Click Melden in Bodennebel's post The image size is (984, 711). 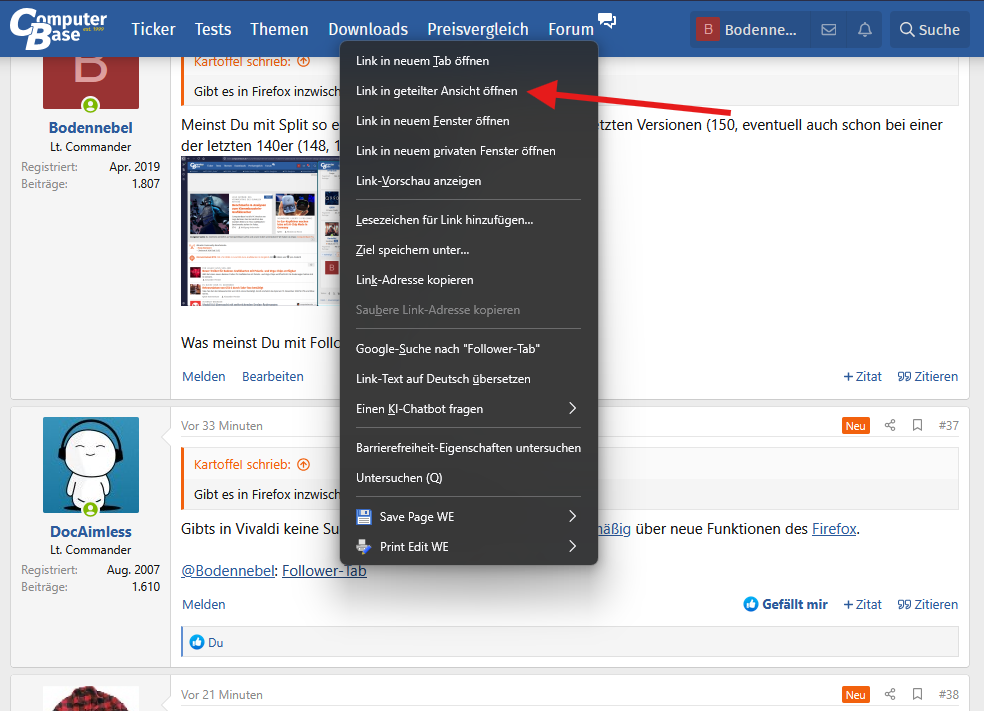(204, 377)
